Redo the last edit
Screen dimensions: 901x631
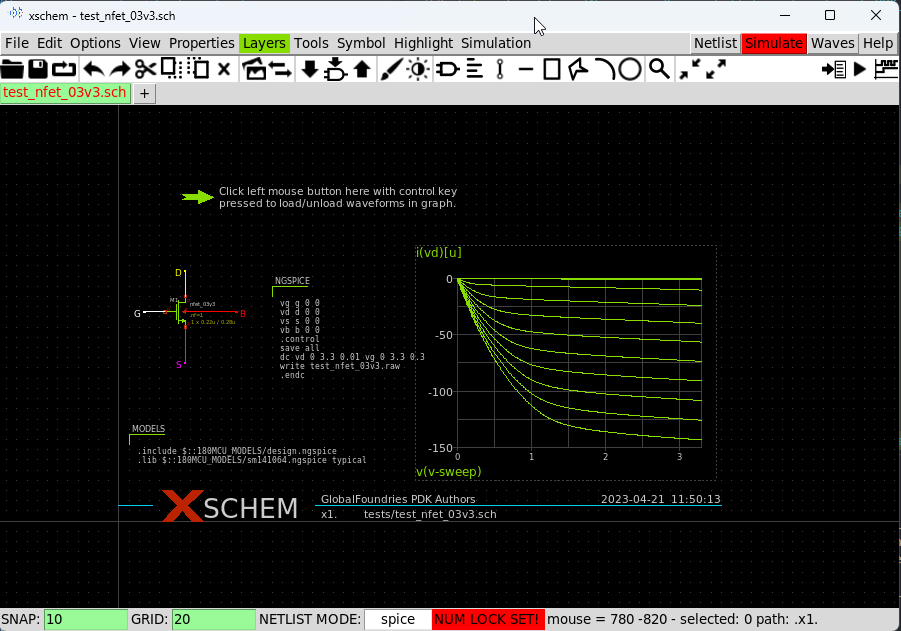pos(121,69)
